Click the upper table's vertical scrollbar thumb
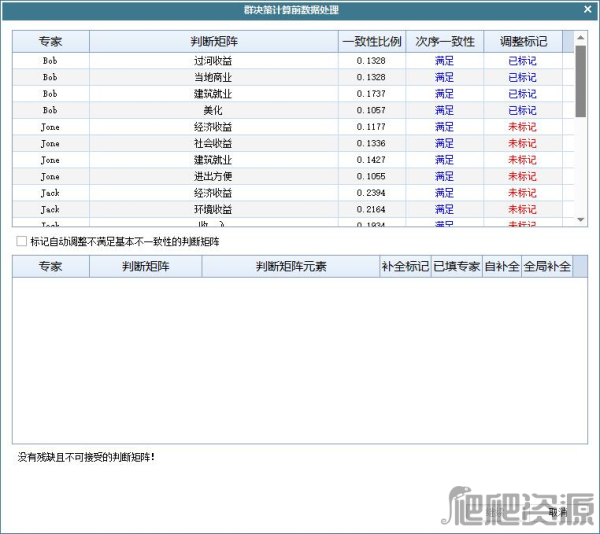Screen dimensions: 600x534 (x=580, y=80)
